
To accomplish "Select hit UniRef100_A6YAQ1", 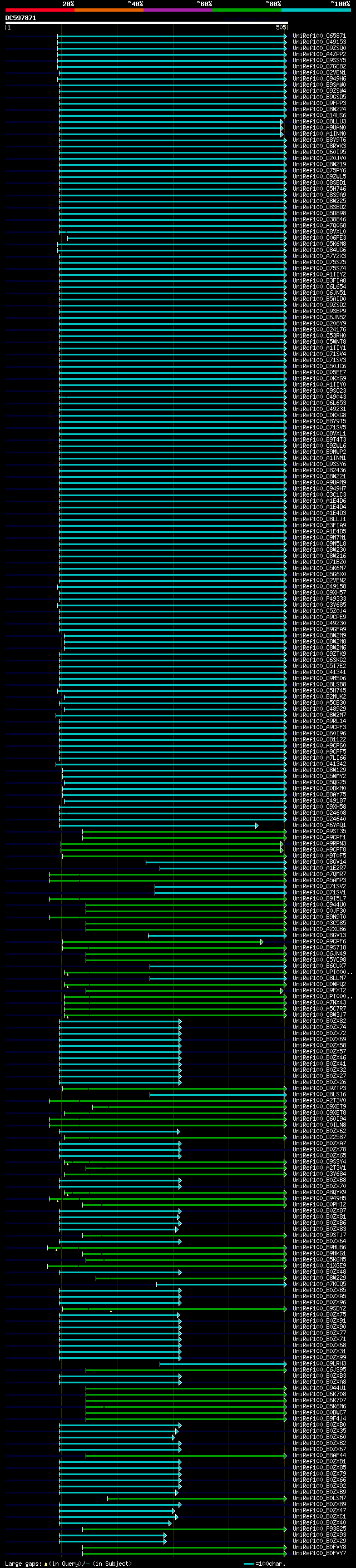I will 319,825.
